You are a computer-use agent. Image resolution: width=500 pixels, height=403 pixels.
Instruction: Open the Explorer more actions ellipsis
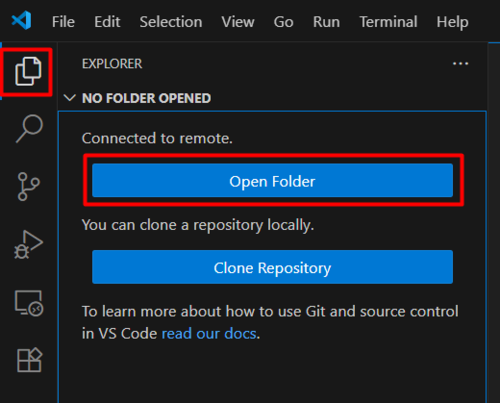click(460, 63)
